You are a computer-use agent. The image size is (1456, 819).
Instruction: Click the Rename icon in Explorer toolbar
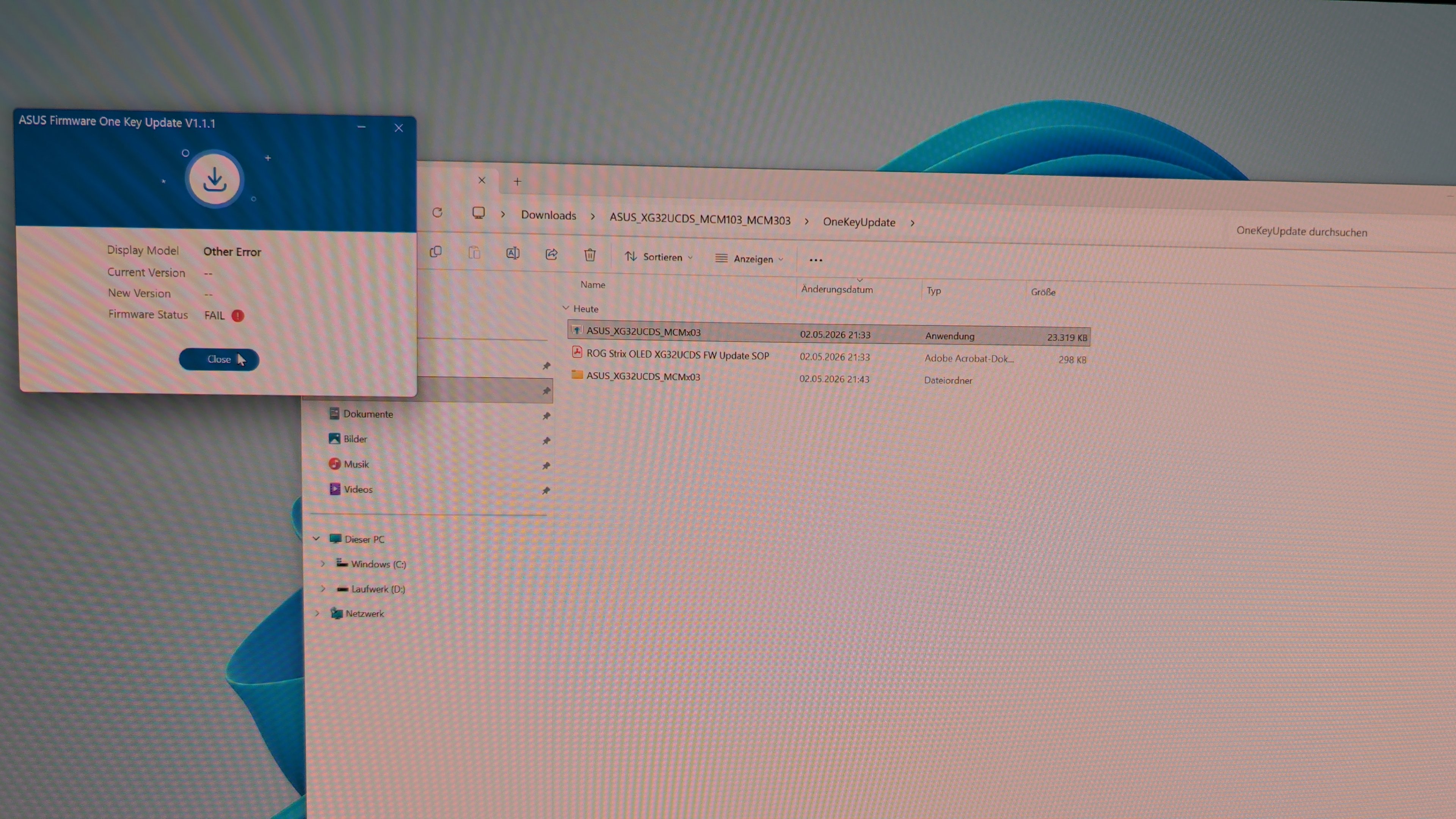click(x=513, y=254)
